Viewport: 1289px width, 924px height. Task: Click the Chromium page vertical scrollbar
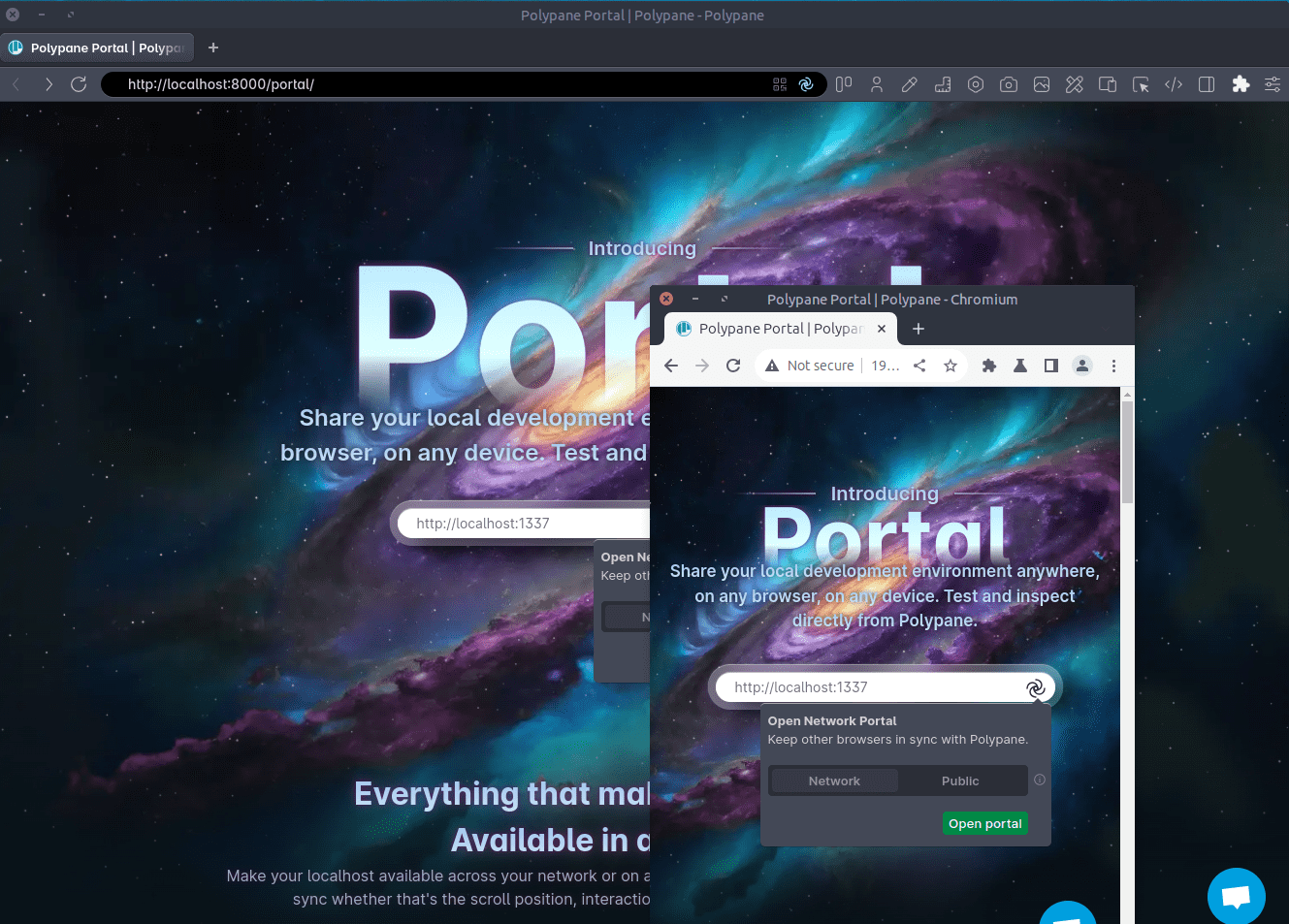point(1127,451)
